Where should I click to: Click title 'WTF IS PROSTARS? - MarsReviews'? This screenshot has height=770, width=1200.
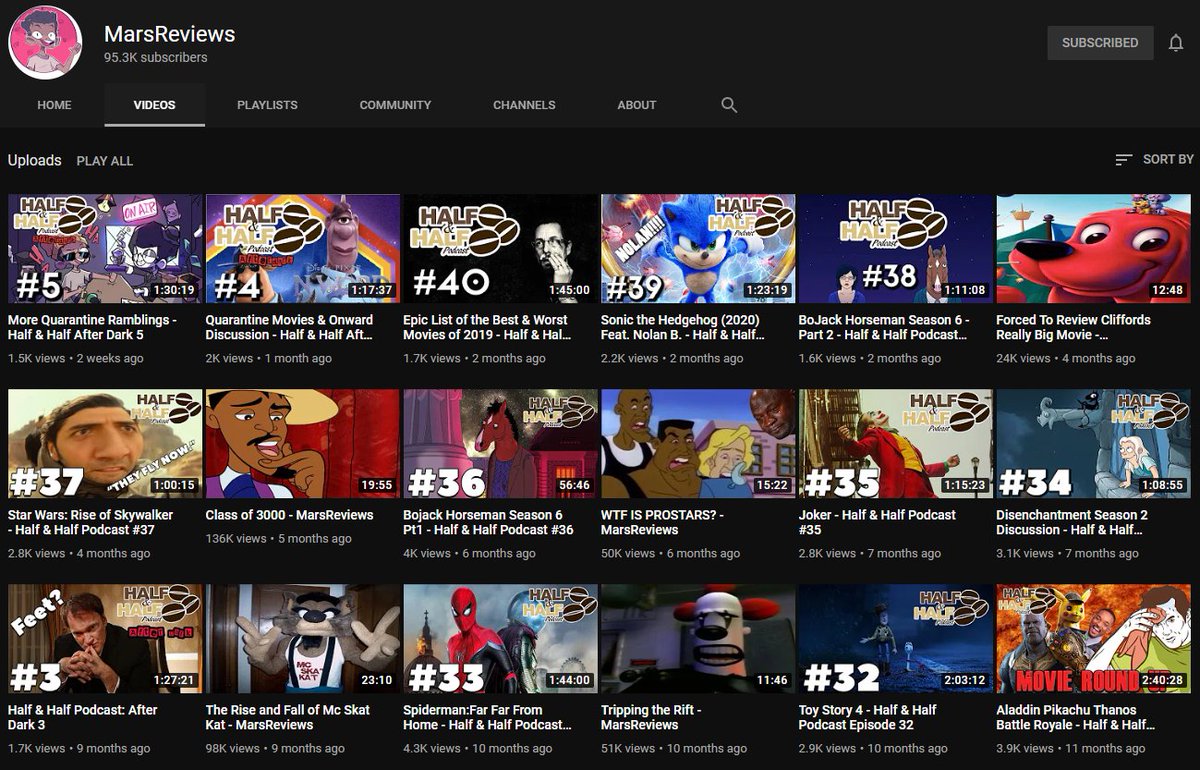(663, 522)
